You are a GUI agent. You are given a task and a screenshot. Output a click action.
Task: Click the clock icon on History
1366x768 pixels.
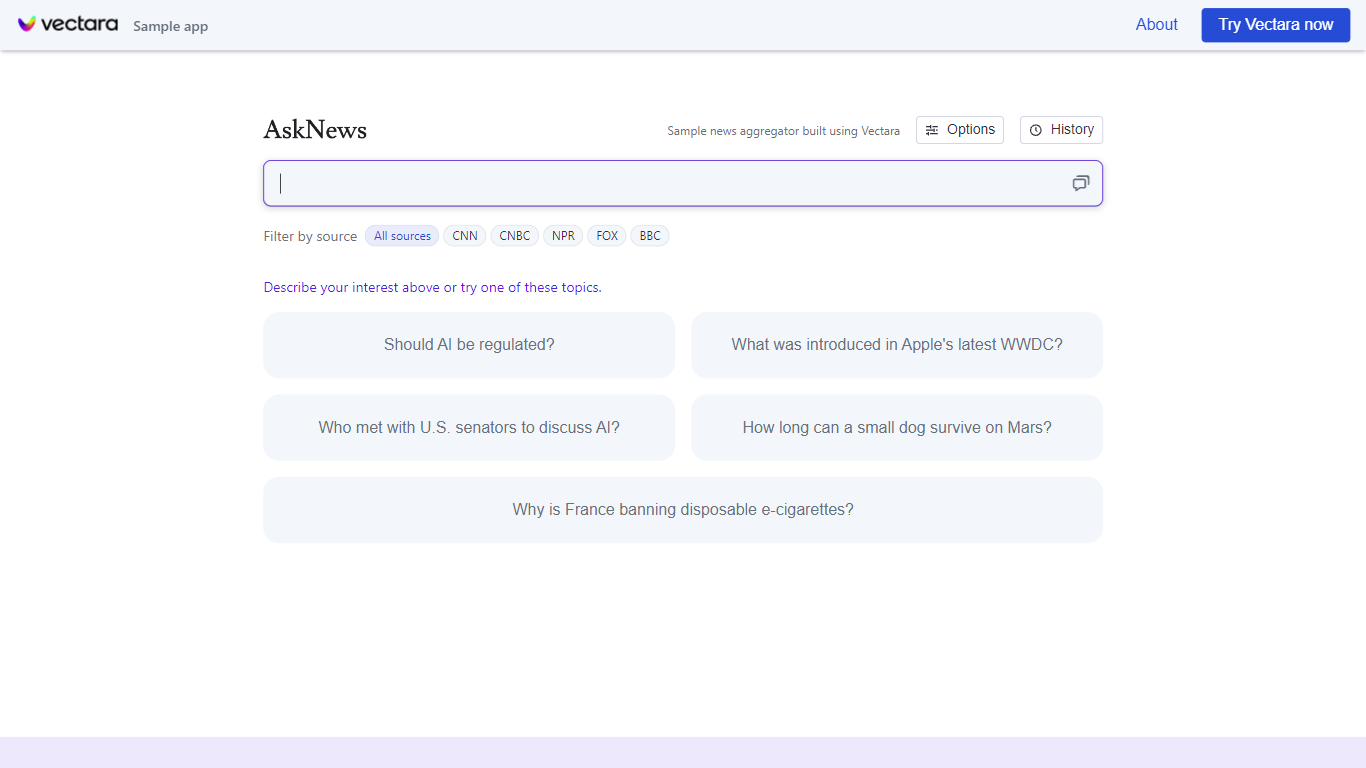click(1036, 130)
